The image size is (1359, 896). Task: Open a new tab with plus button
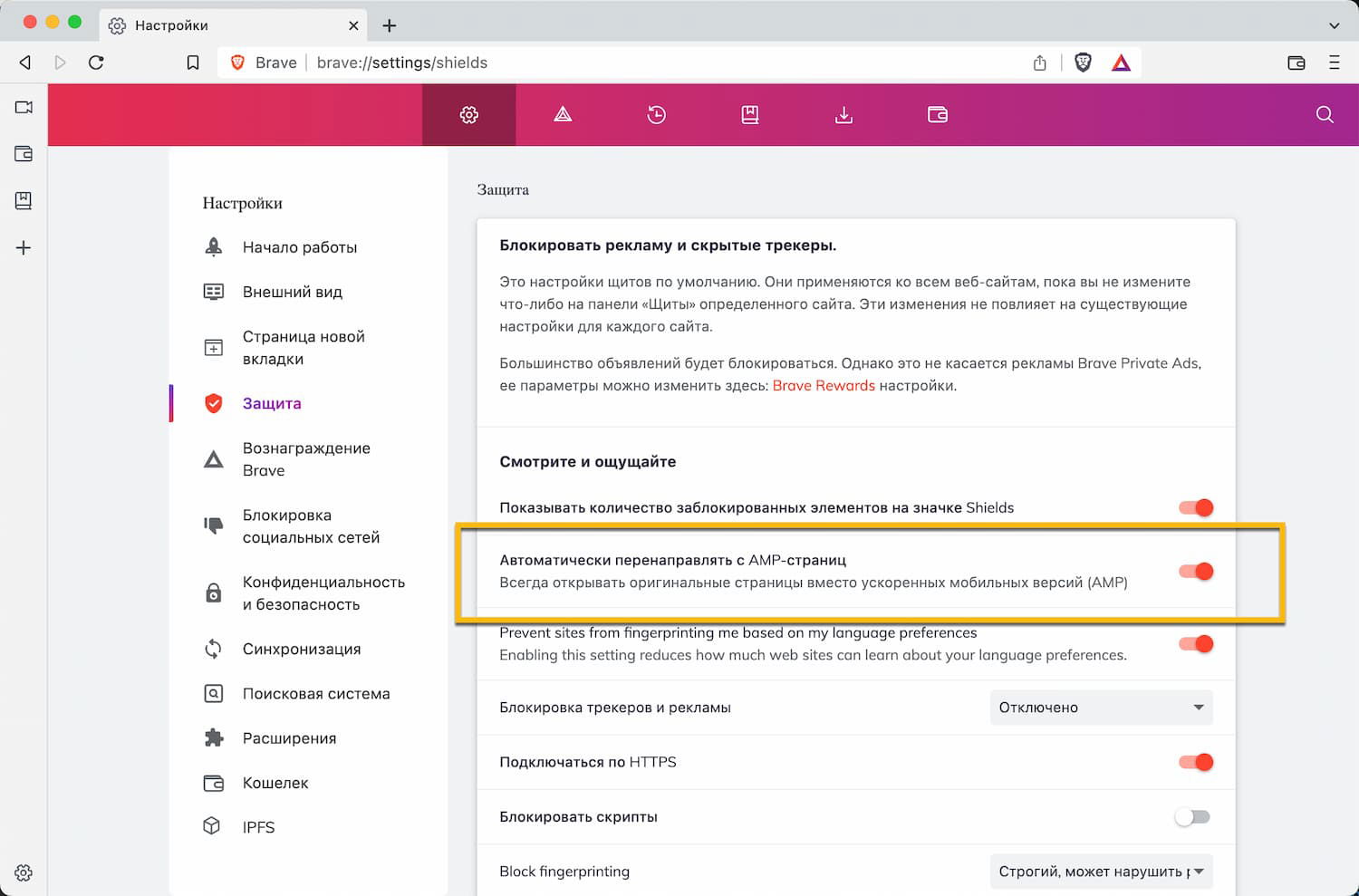(x=390, y=25)
